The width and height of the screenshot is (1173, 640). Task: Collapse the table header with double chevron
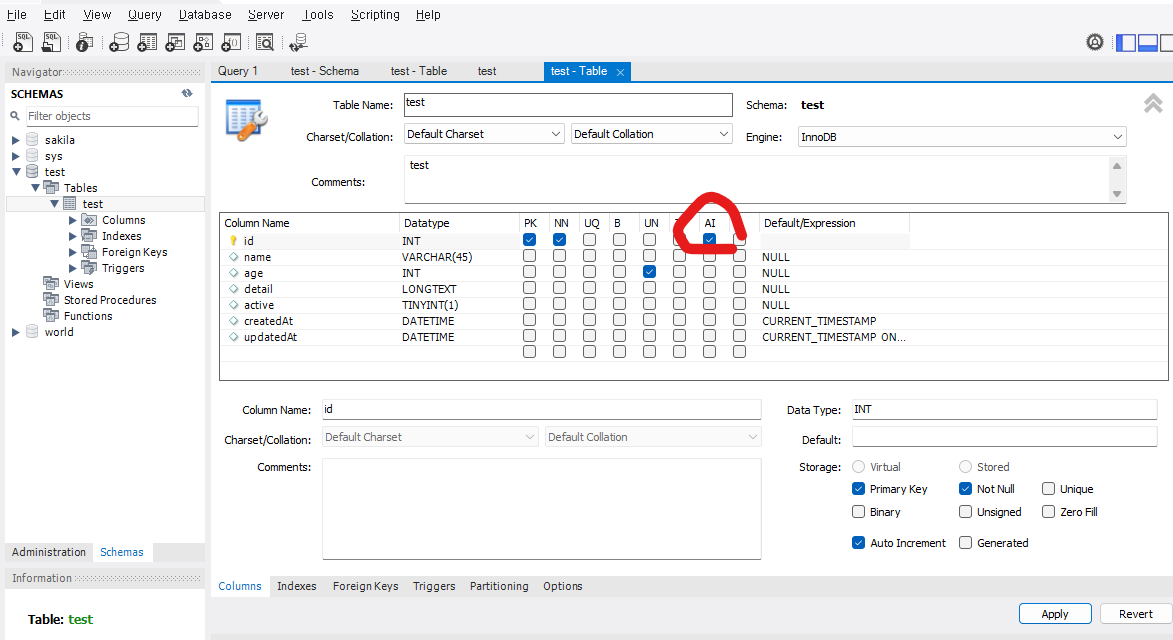pyautogui.click(x=1153, y=103)
